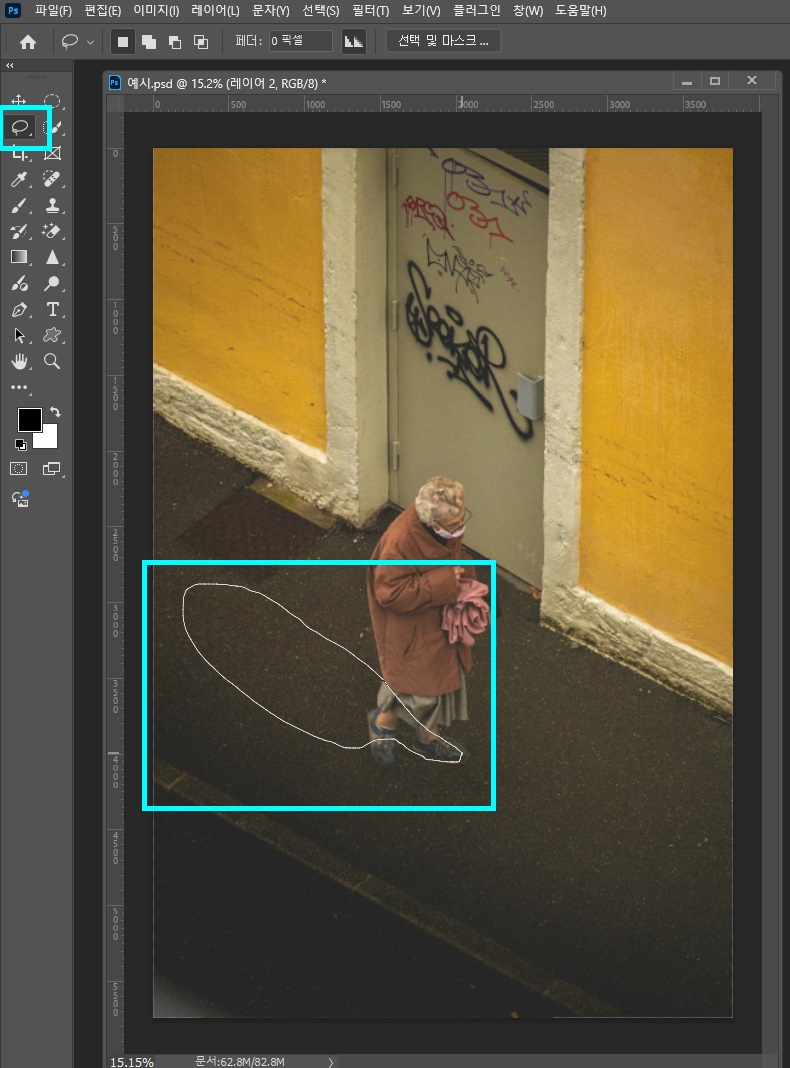This screenshot has height=1068, width=790.
Task: Open the Edit Toolbar three-dots menu
Action: [x=19, y=388]
